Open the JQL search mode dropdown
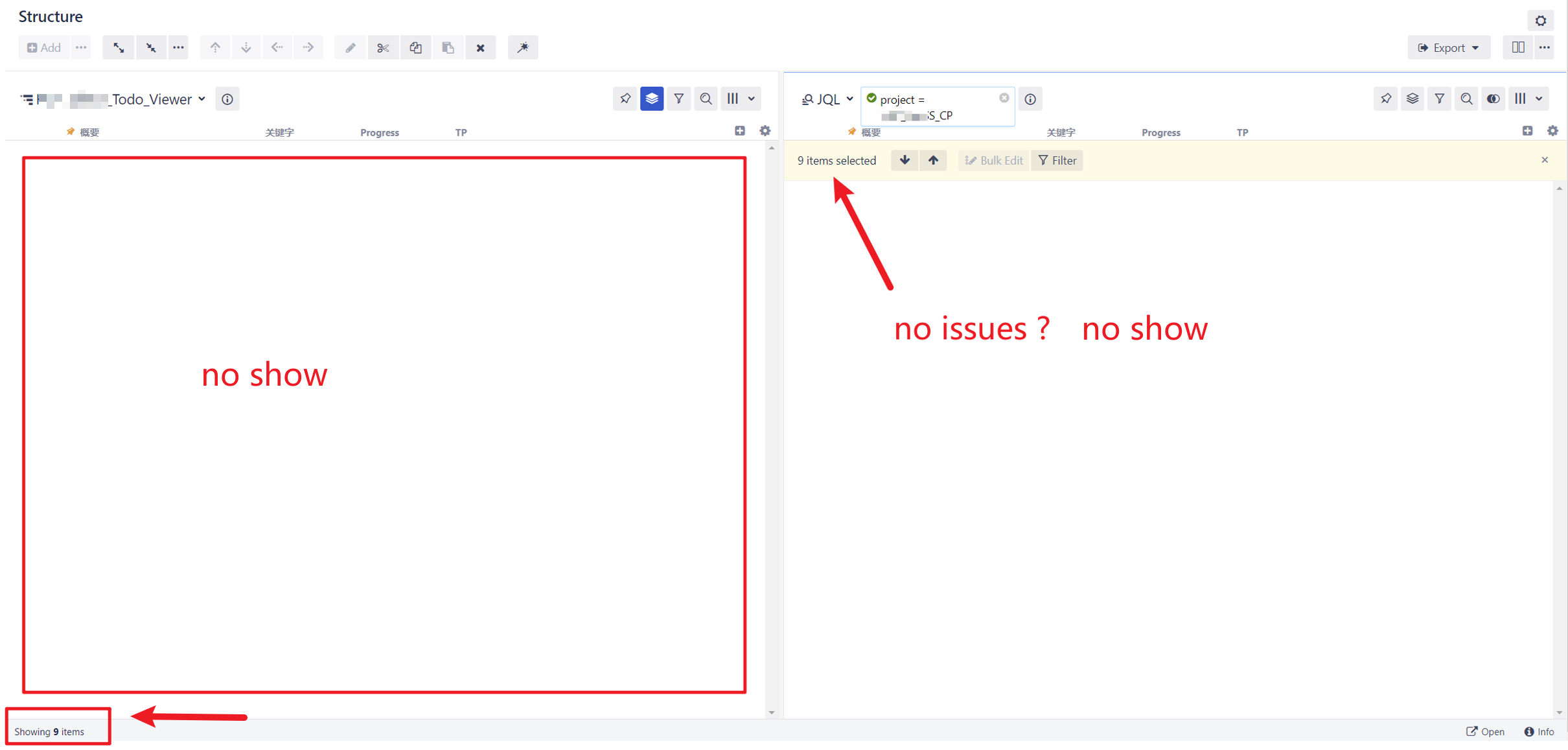Viewport: 1568px width, 750px height. 827,99
